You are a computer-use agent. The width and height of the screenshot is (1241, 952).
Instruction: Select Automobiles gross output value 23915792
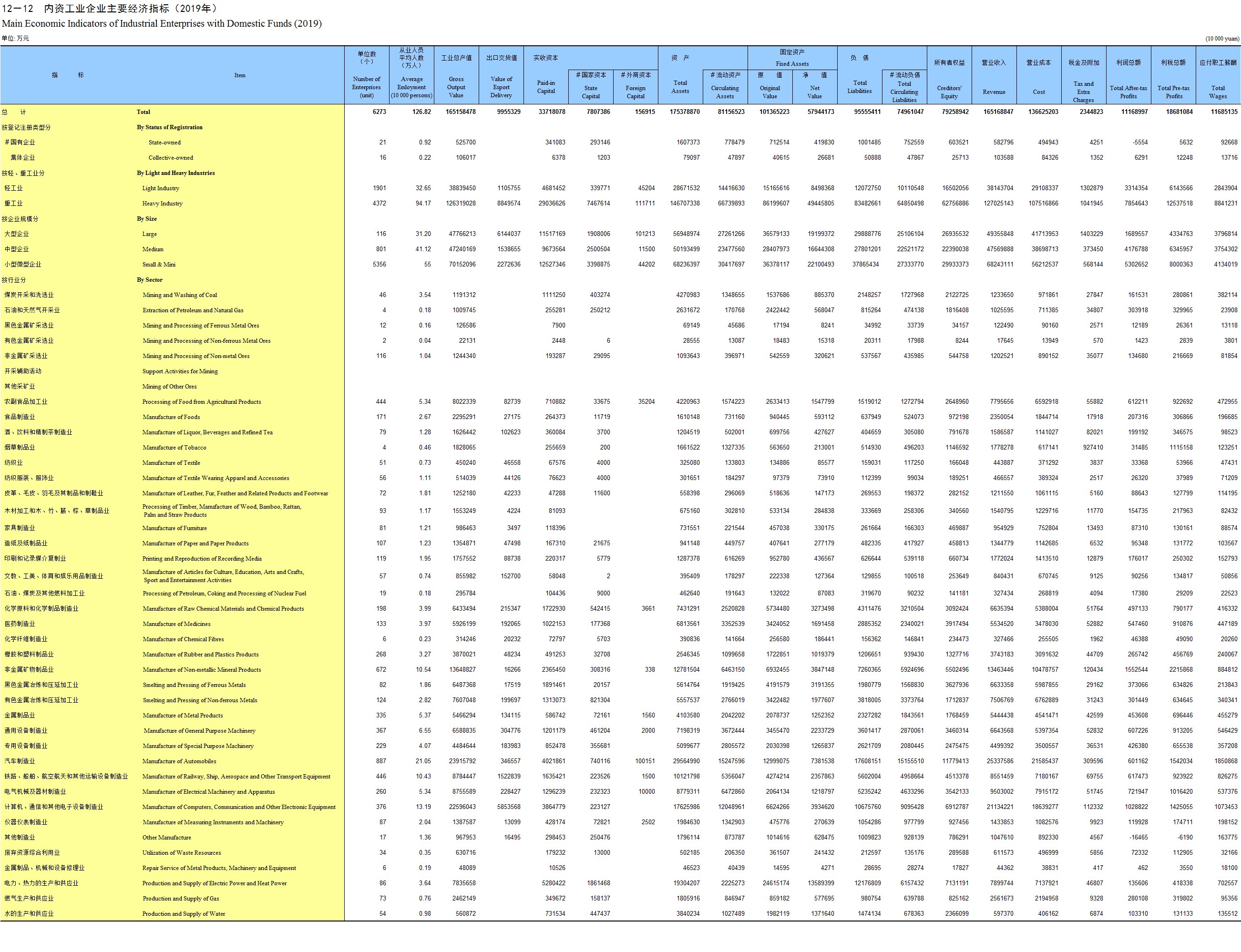(x=462, y=762)
